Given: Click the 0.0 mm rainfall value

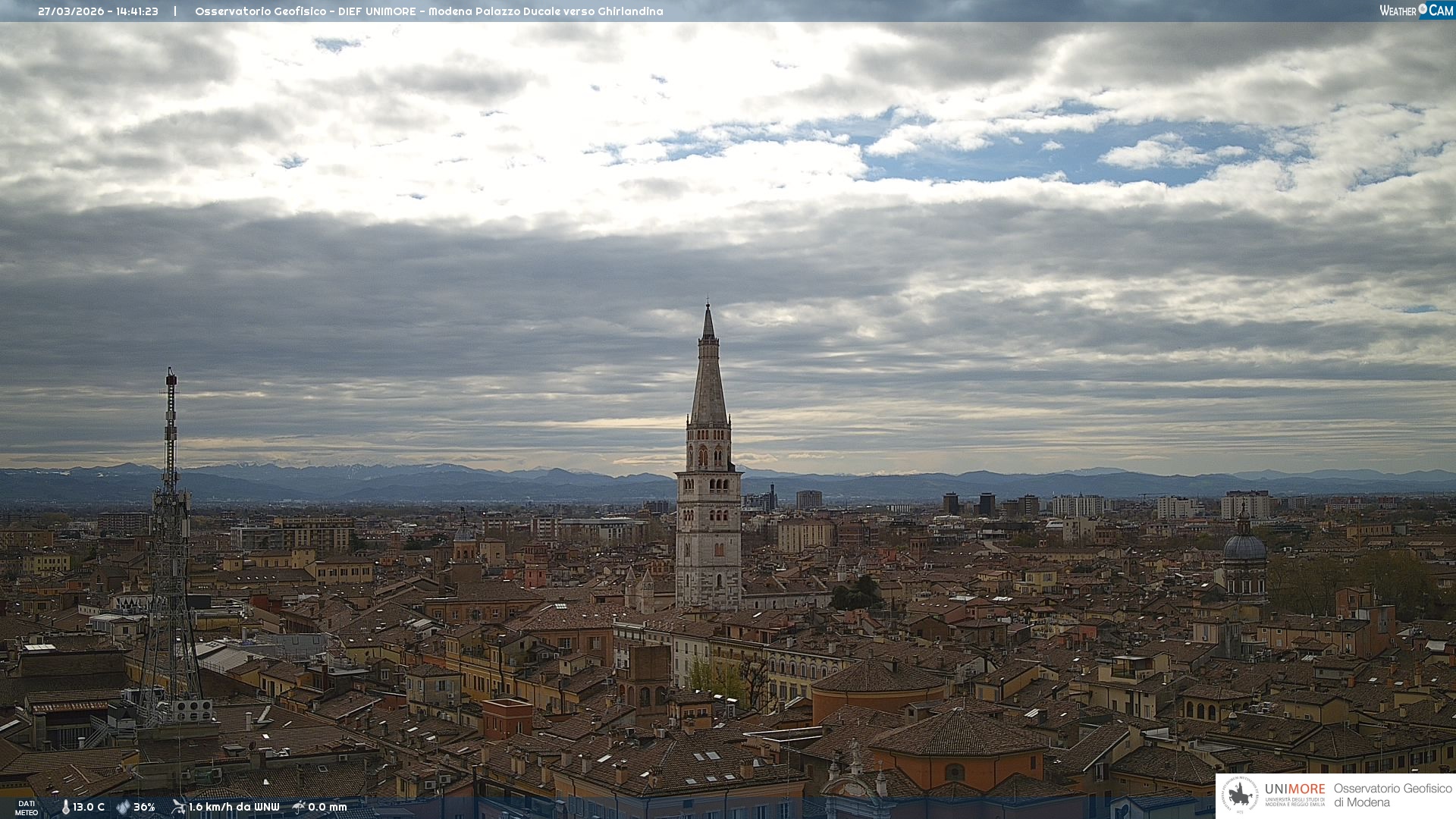Looking at the screenshot, I should (x=327, y=807).
